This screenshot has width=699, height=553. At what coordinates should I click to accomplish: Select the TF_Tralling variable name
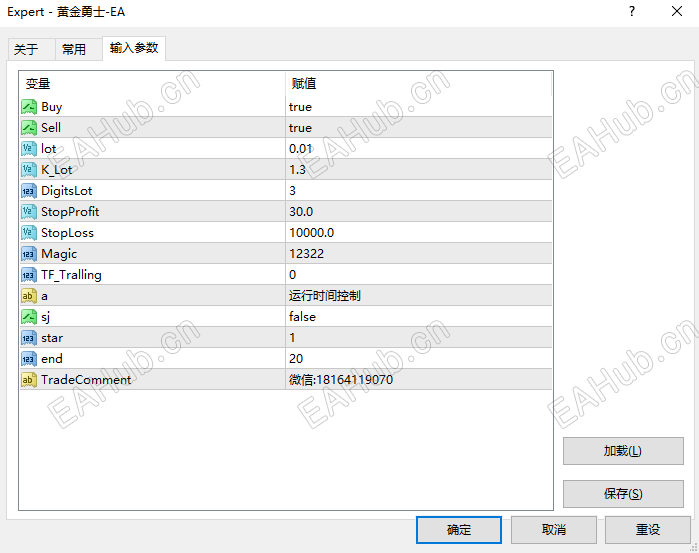click(71, 275)
